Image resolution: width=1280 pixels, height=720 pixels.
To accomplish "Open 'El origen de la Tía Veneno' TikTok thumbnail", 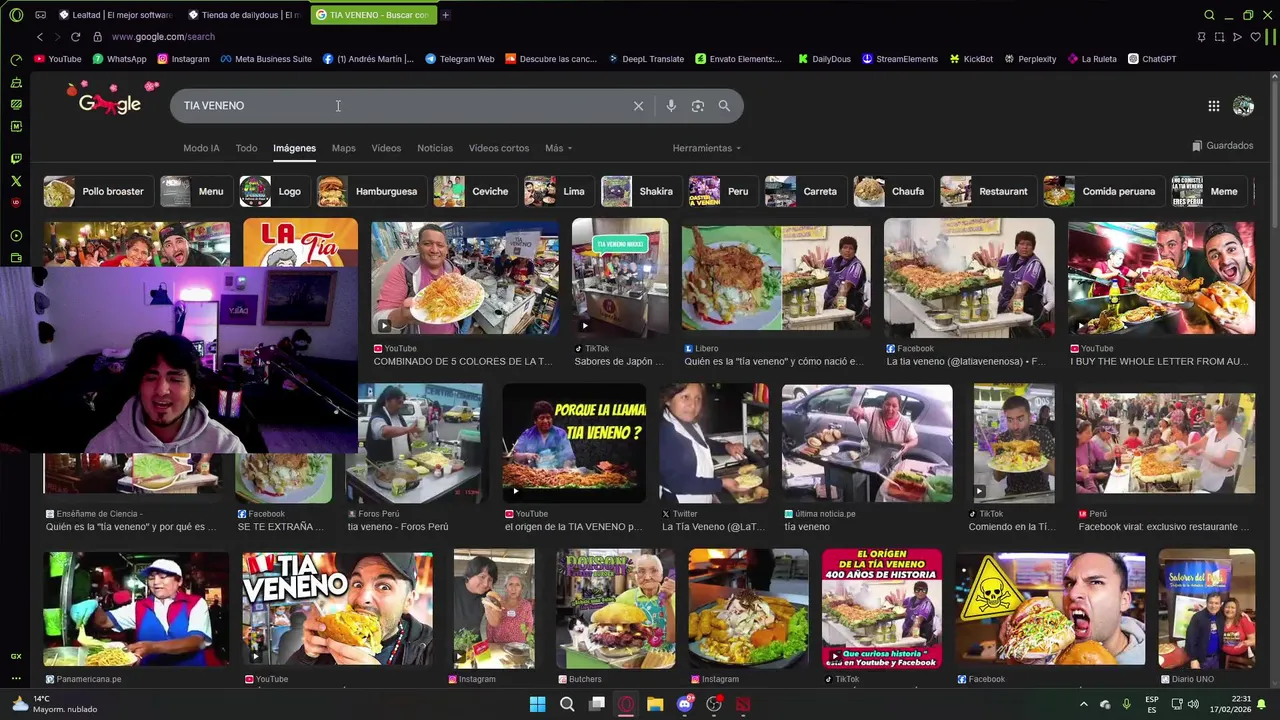I will point(882,608).
